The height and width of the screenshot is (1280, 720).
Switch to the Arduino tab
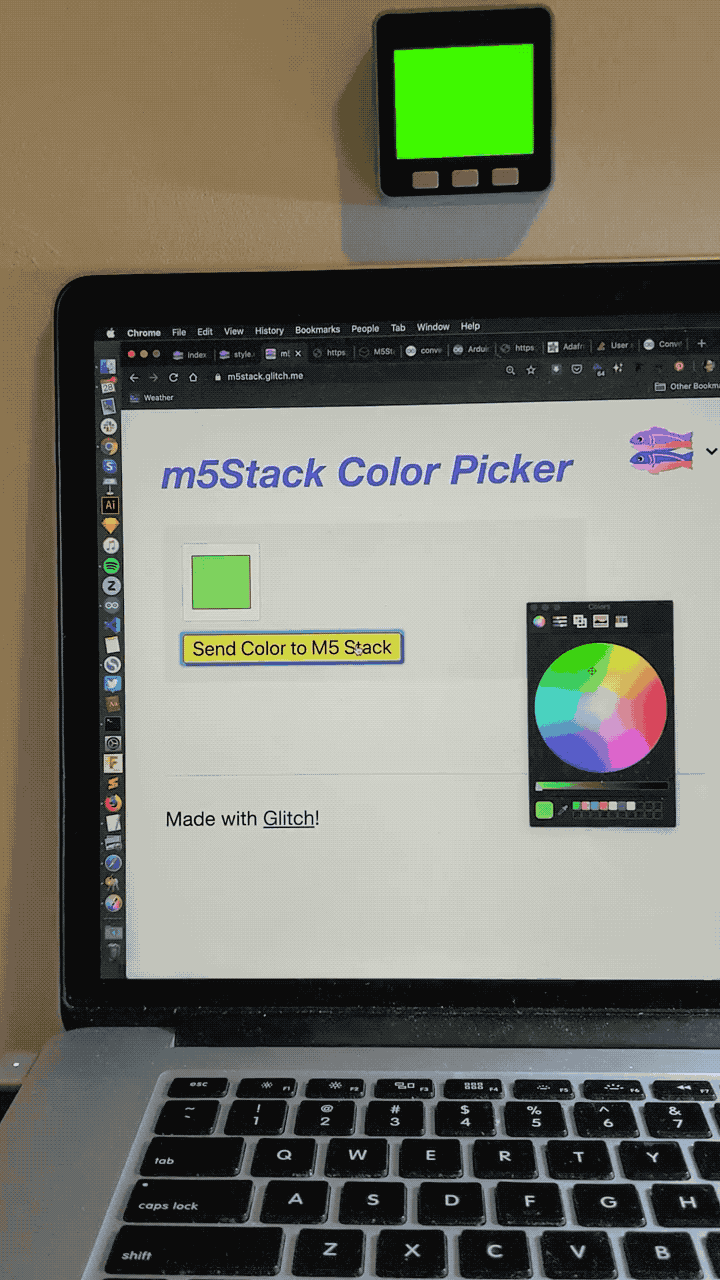click(471, 349)
